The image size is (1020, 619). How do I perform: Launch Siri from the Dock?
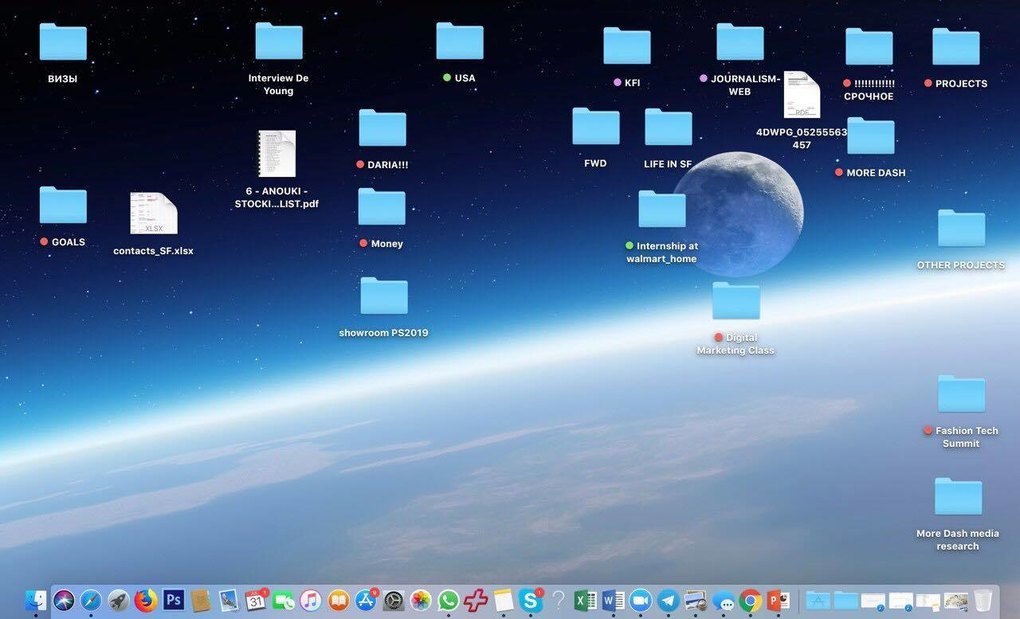point(64,600)
